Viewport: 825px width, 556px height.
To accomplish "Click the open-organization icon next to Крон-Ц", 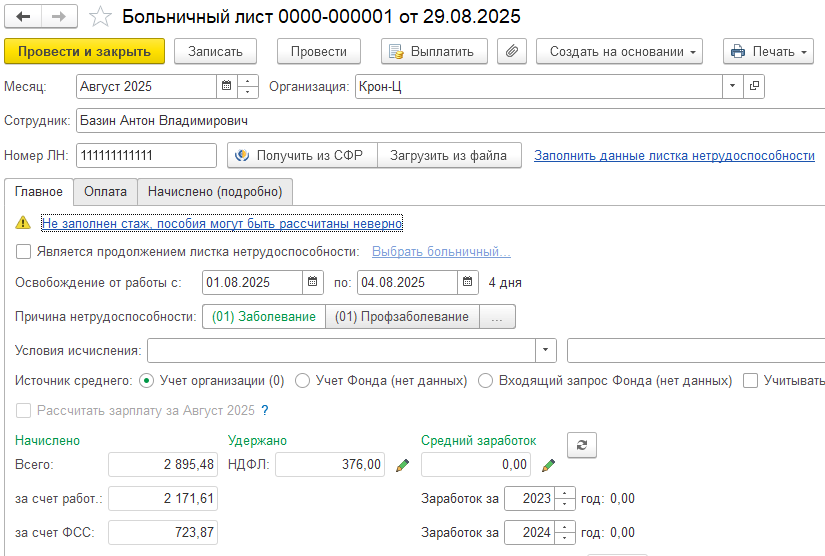I will (x=755, y=87).
